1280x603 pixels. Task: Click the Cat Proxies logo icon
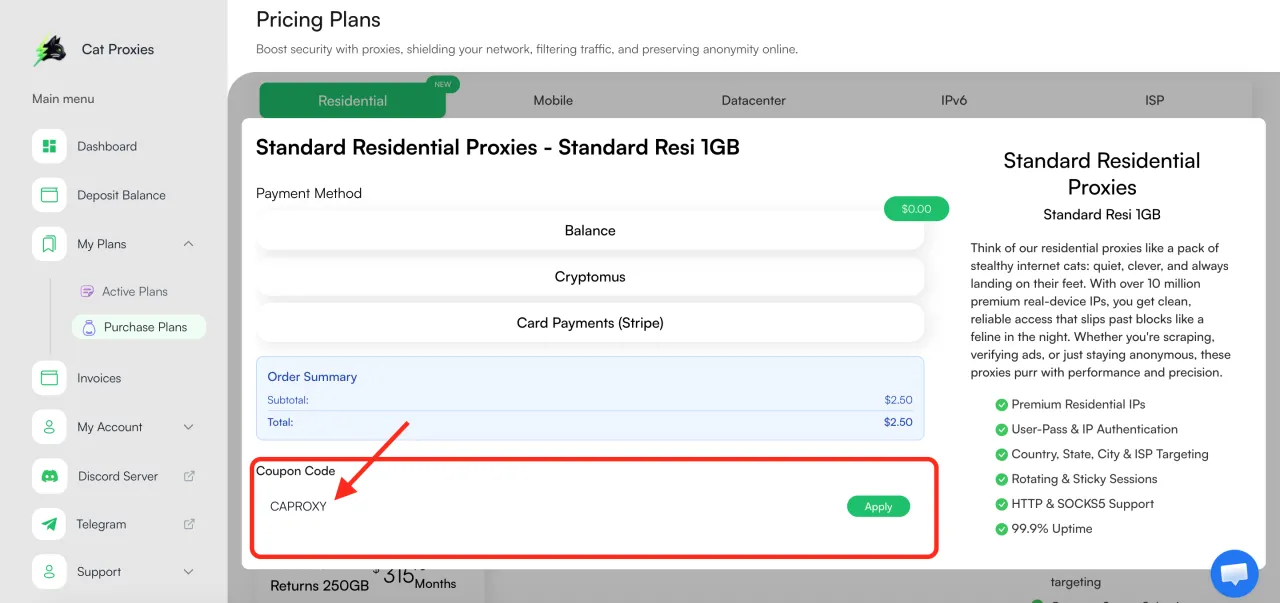point(49,50)
